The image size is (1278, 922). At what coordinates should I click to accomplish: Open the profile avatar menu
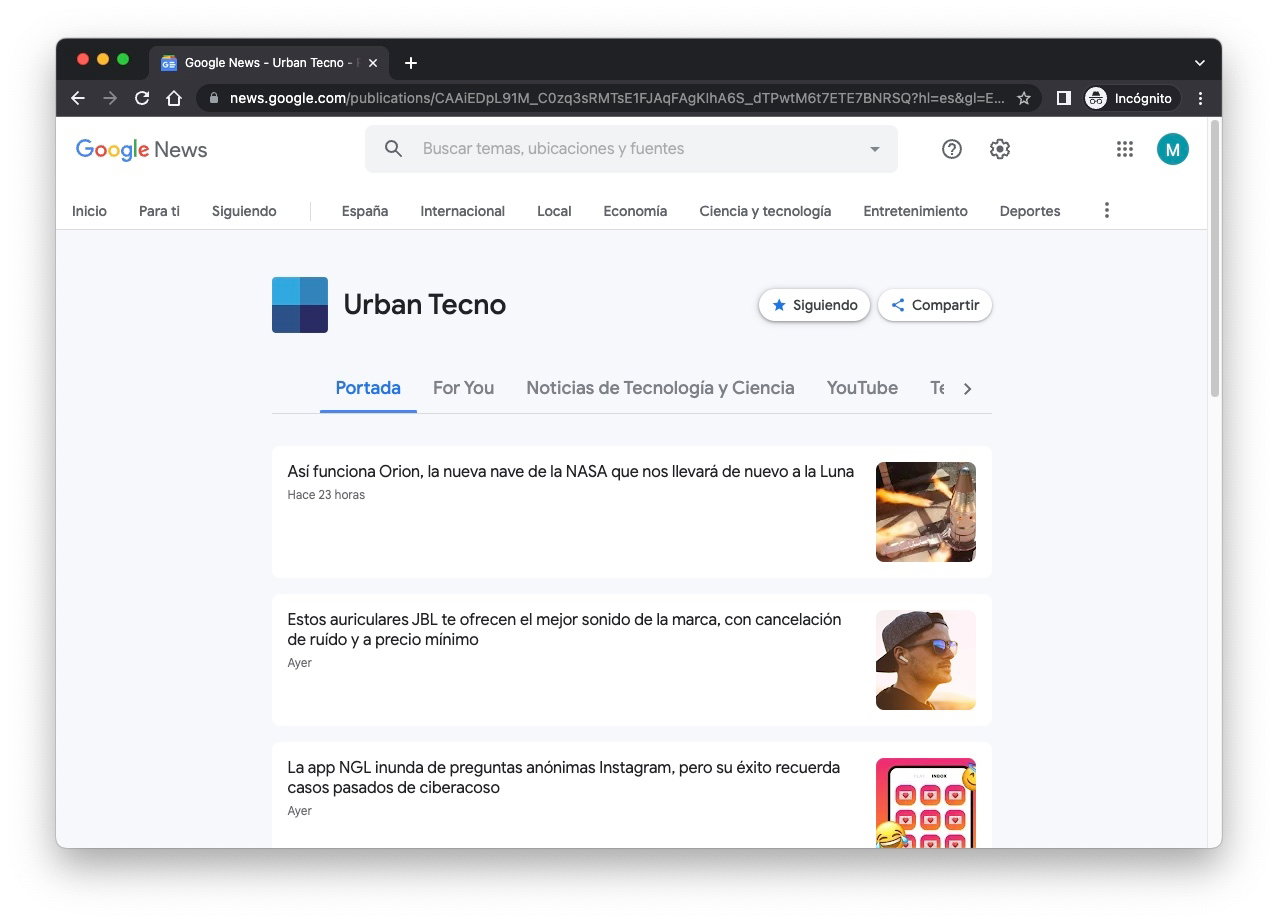point(1172,148)
